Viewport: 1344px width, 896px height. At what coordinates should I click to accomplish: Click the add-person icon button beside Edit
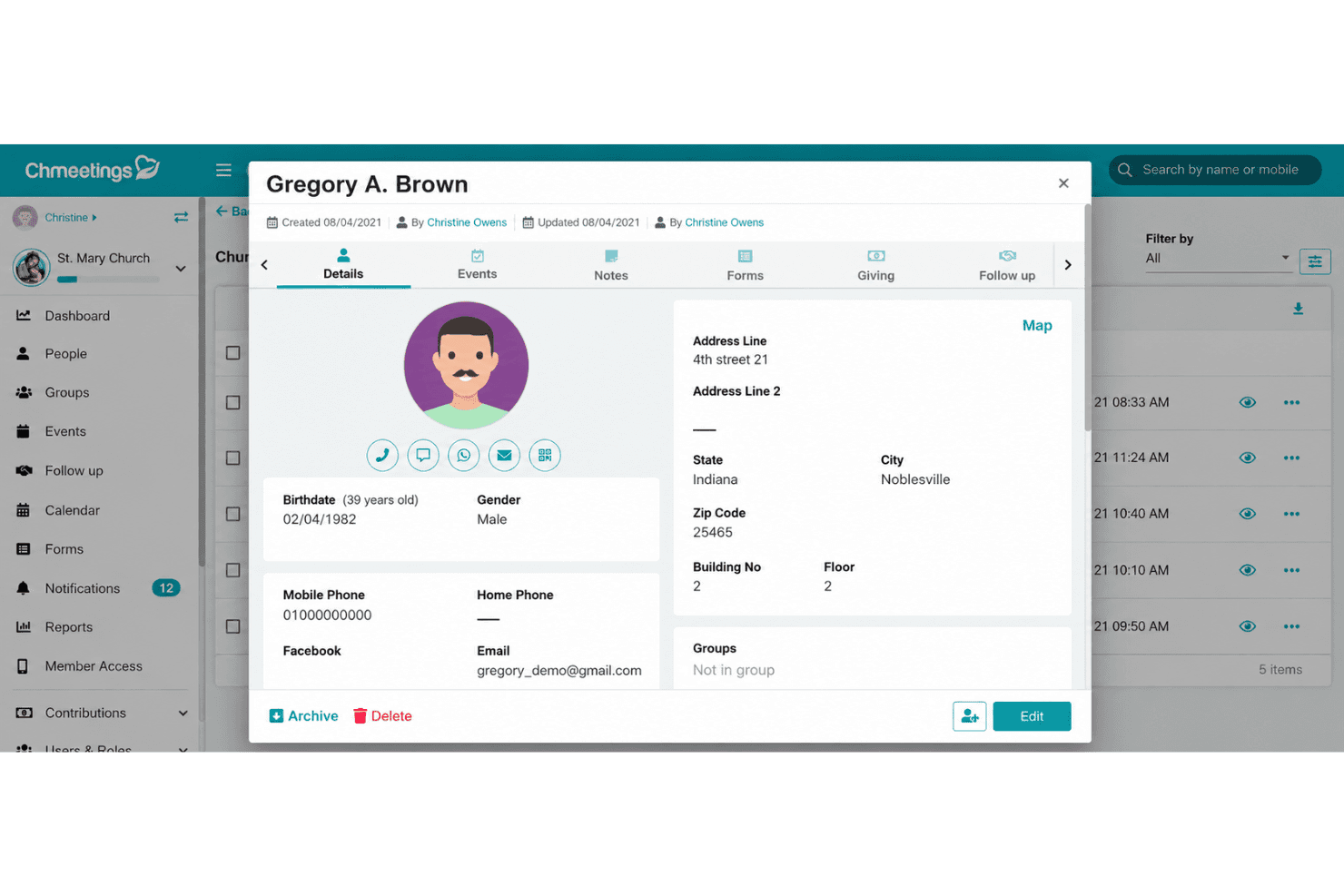970,716
